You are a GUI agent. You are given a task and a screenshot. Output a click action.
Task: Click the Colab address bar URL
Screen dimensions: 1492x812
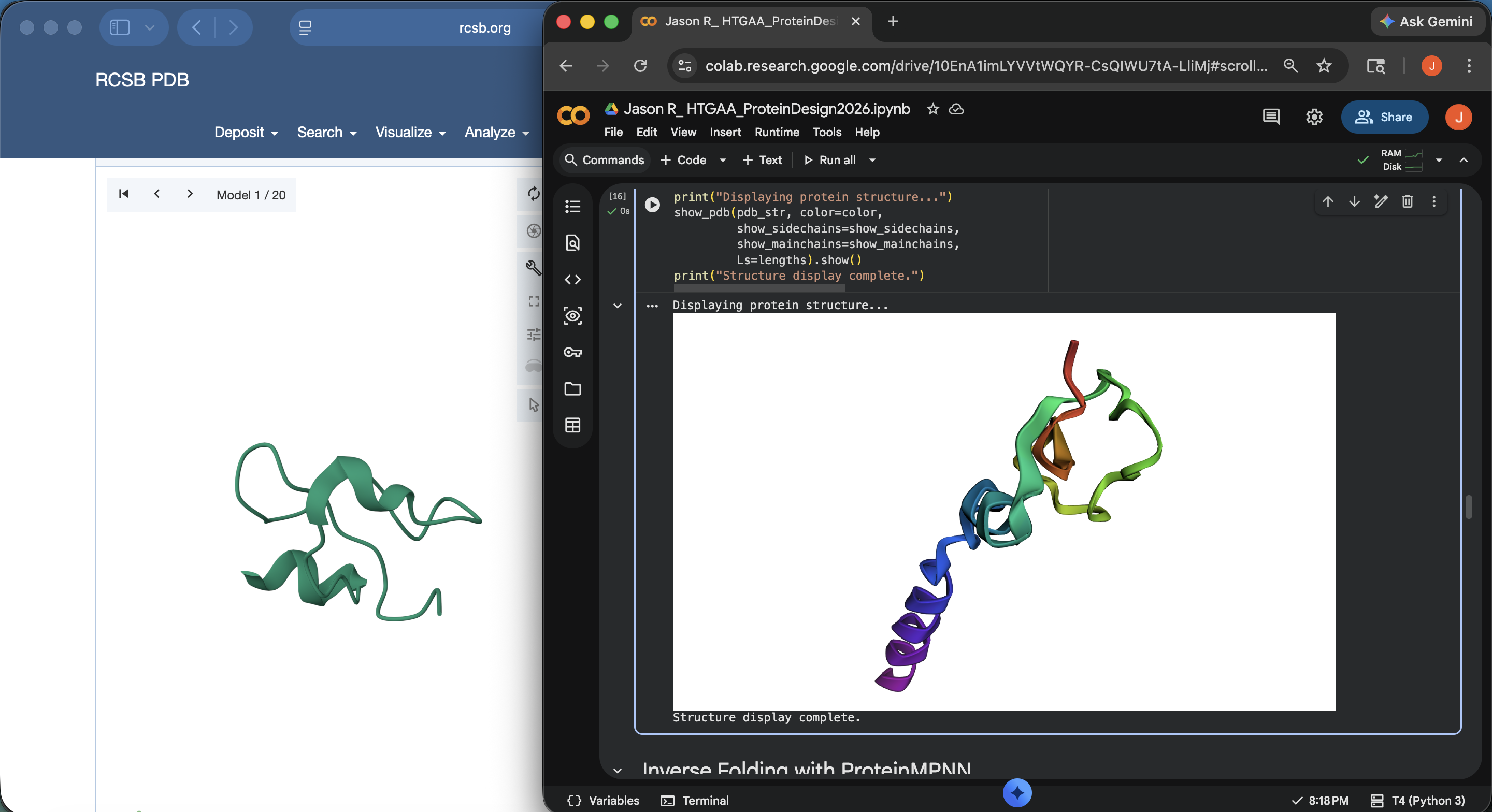(x=986, y=66)
